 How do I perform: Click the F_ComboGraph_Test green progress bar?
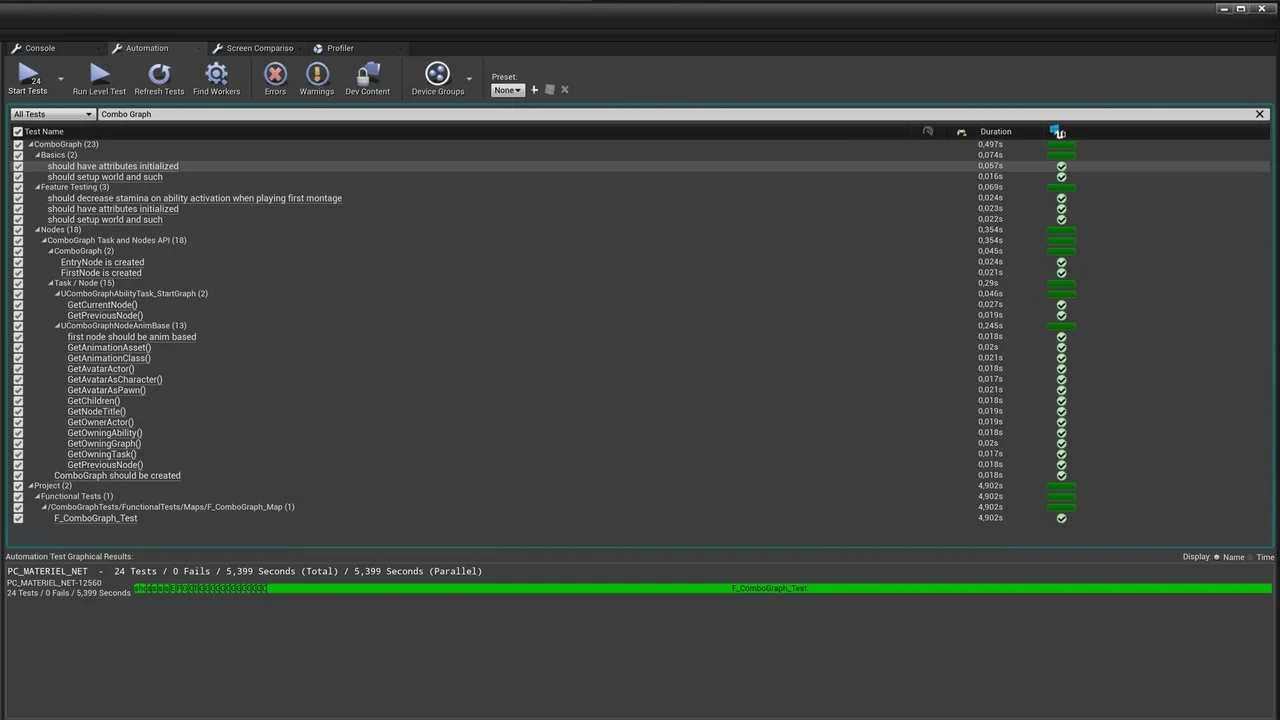click(768, 589)
